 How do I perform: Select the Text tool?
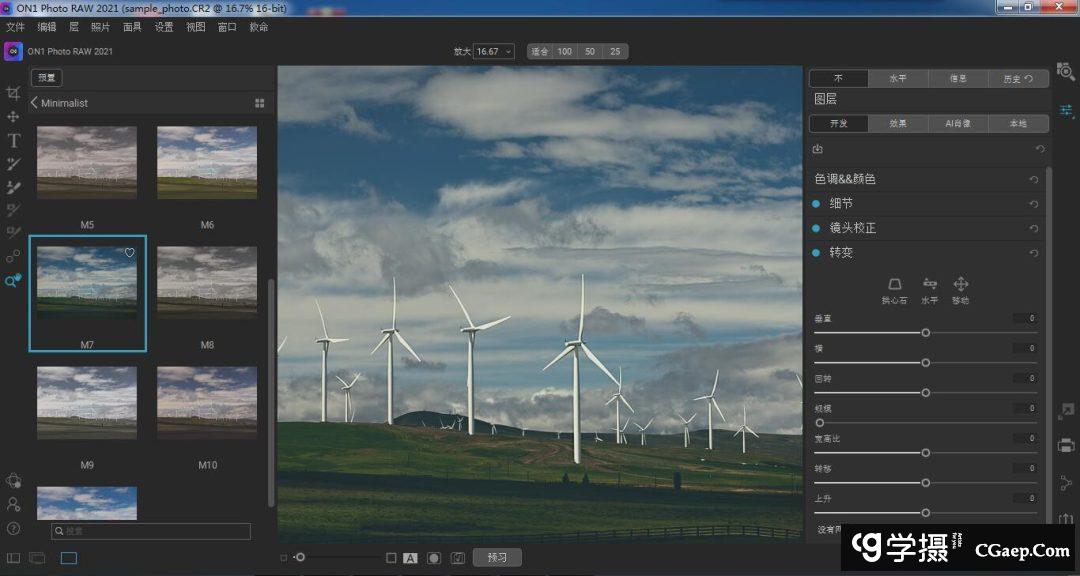tap(13, 141)
